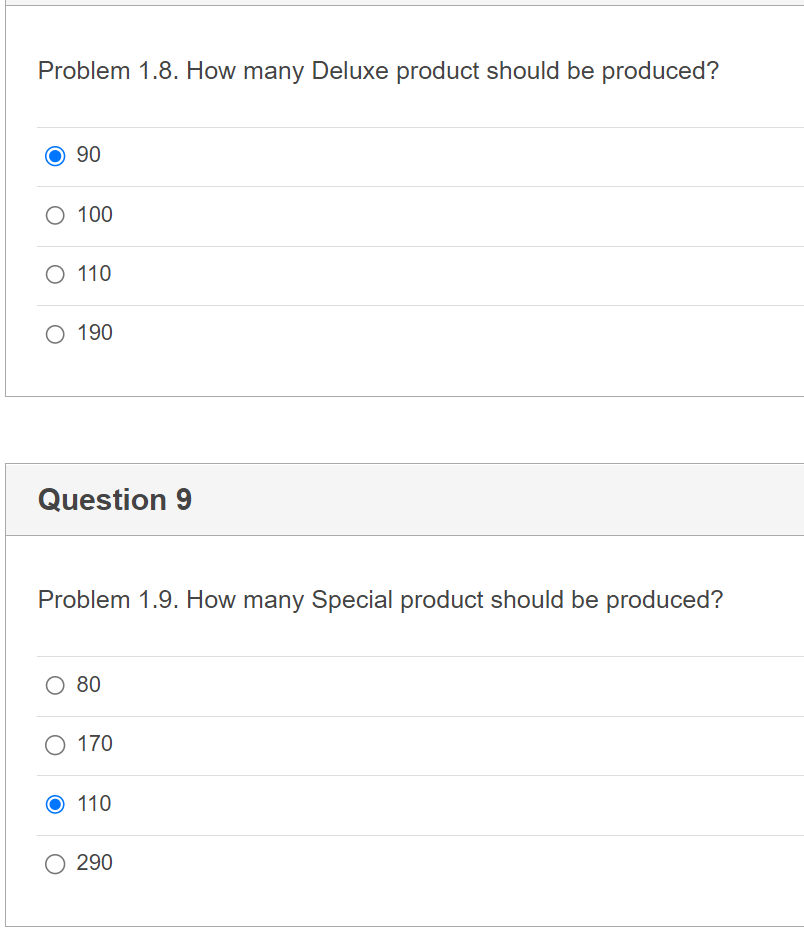The width and height of the screenshot is (804, 949).
Task: Choose 100 radio button for Deluxe product
Action: [x=56, y=216]
